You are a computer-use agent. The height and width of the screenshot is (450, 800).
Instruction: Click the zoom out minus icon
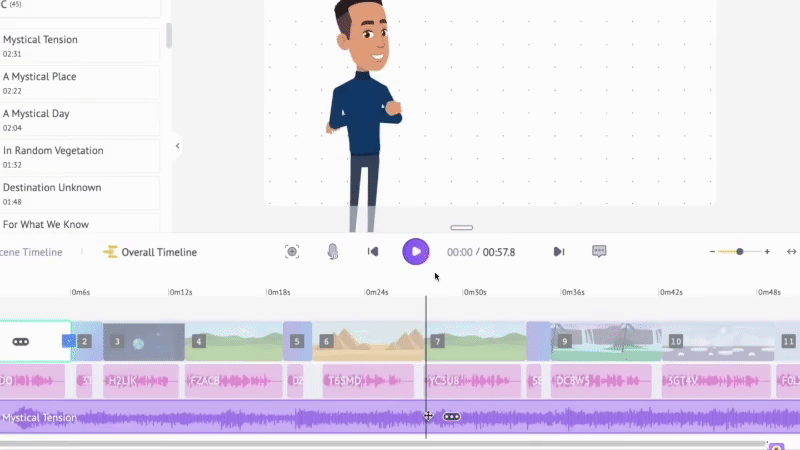pos(713,252)
